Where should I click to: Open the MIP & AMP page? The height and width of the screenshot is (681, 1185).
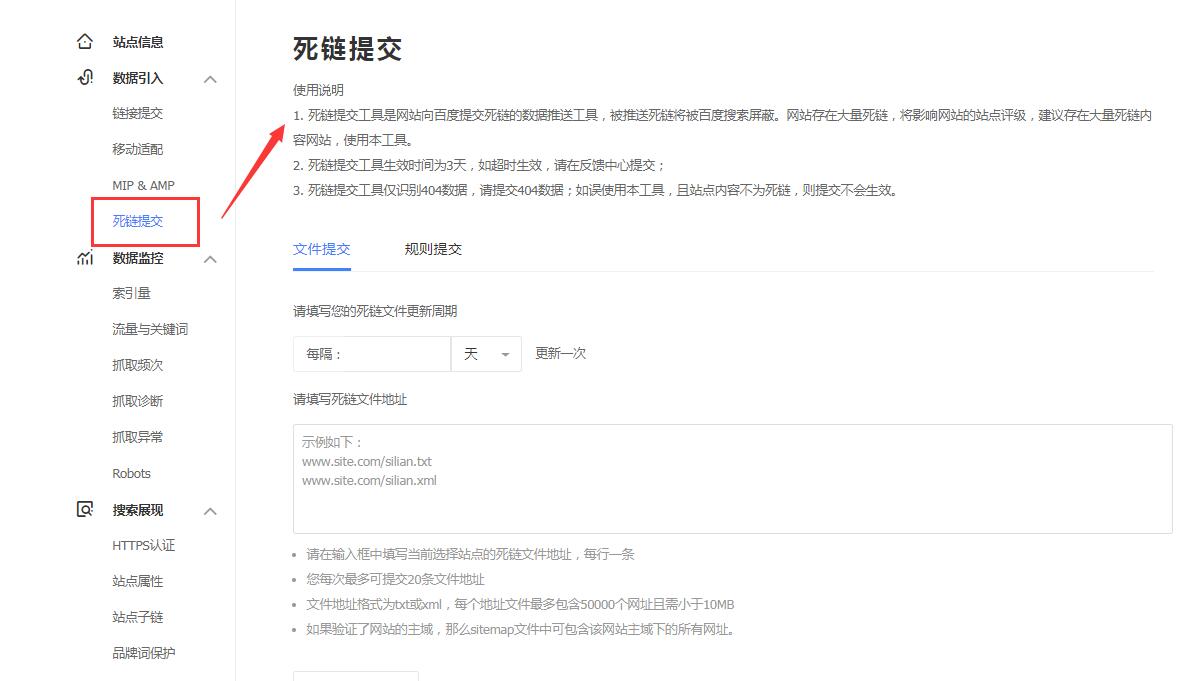144,185
